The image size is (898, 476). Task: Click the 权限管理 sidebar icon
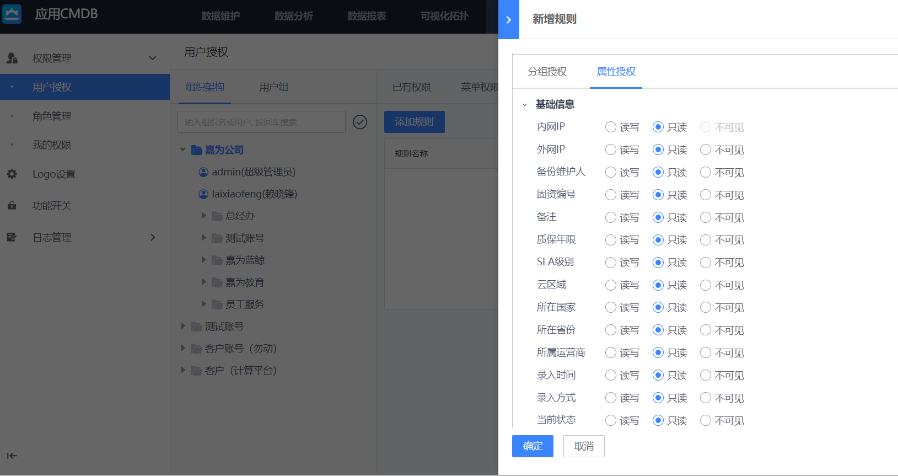point(12,58)
